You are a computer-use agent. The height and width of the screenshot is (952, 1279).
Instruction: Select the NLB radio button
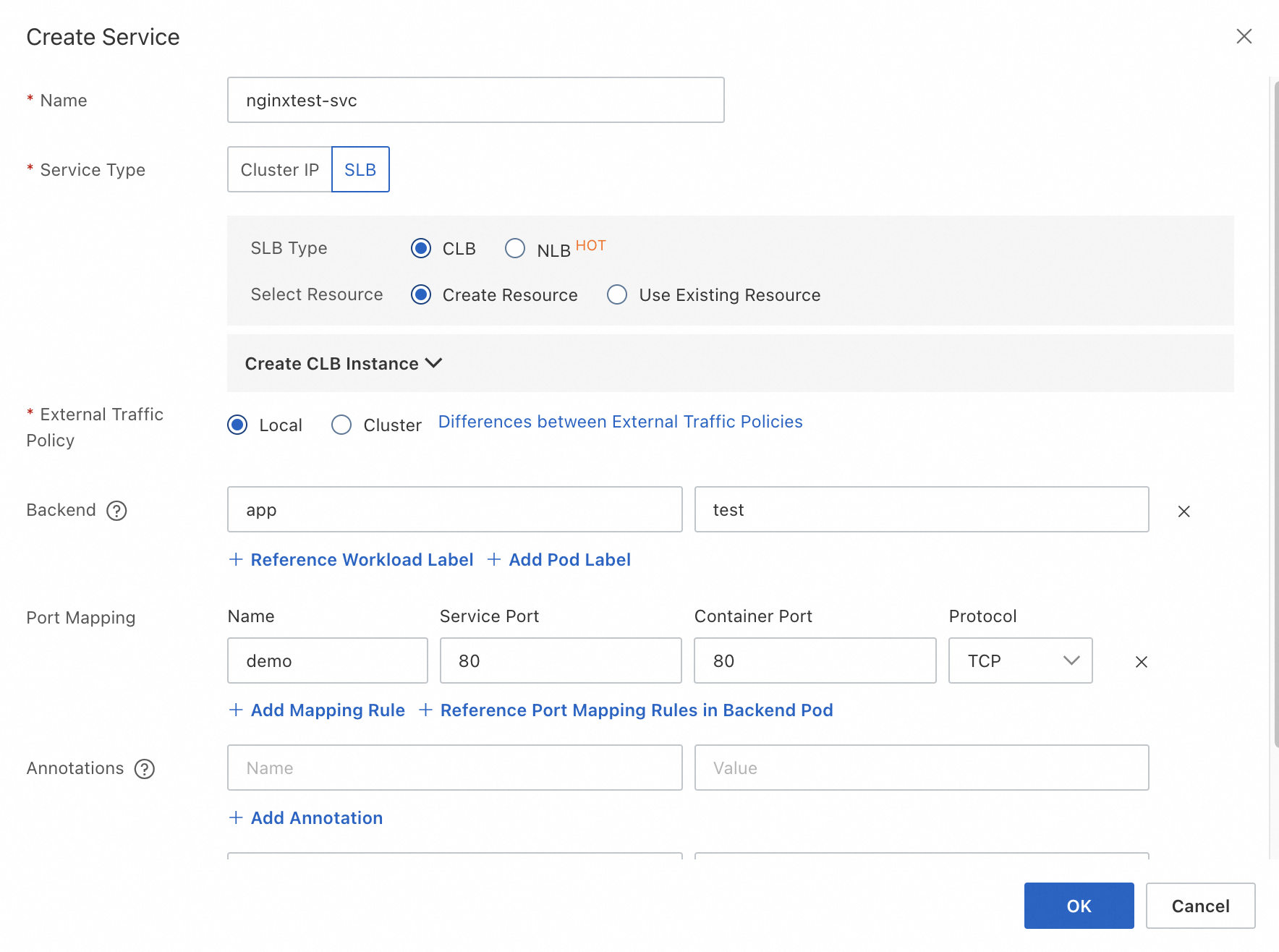(x=515, y=249)
